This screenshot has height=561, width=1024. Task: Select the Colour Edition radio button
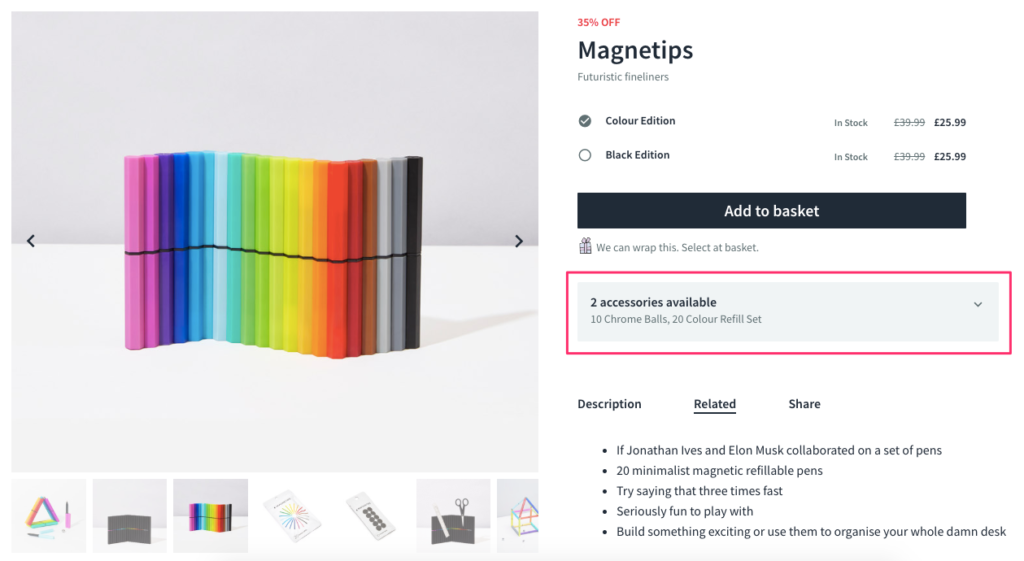(585, 121)
